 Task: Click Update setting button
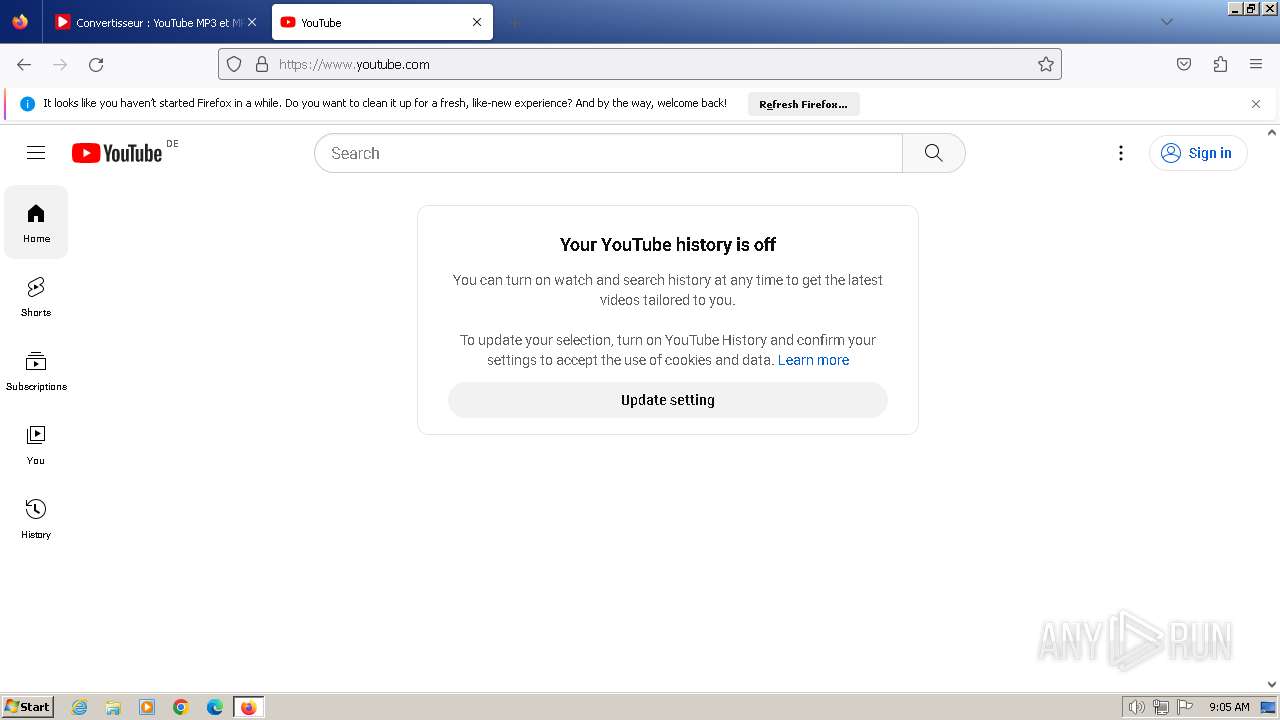pos(668,400)
